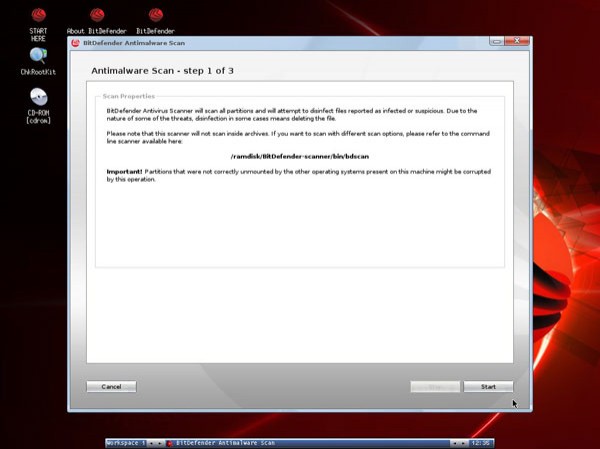The height and width of the screenshot is (449, 600).
Task: Click the path /ramdisk/BitDefender-scanner/bin/bdscan
Action: [300, 157]
